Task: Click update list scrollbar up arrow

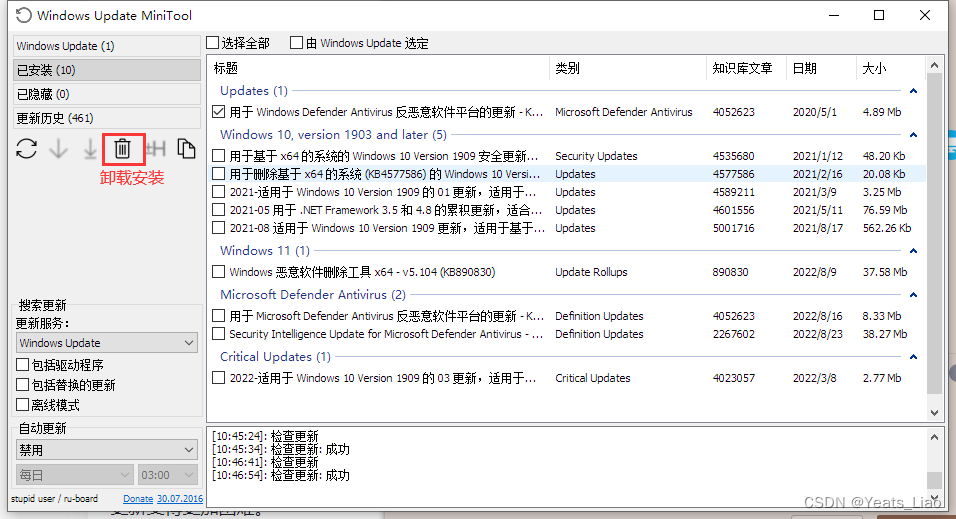Action: (x=934, y=65)
